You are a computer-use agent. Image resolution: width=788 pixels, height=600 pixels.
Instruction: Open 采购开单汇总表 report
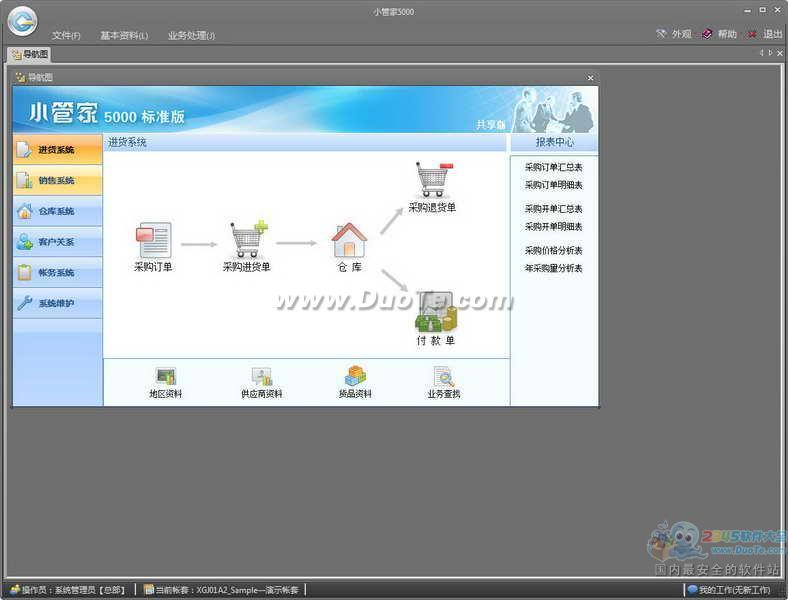553,209
